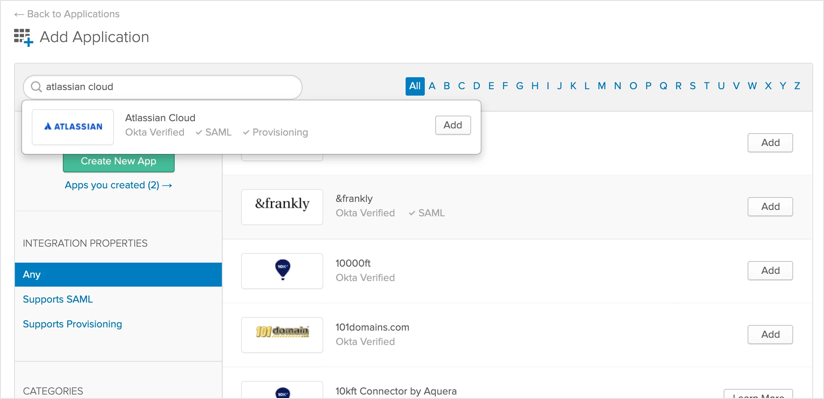Filter by Supports Provisioning
The image size is (824, 399).
tap(73, 324)
